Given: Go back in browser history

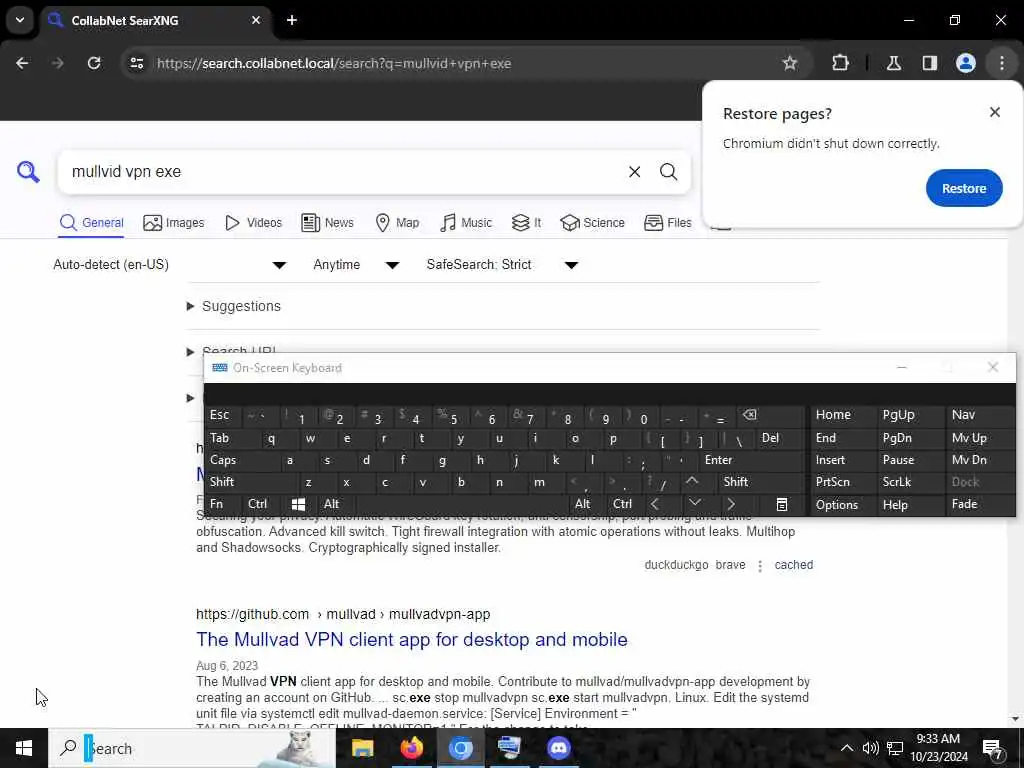Looking at the screenshot, I should click(x=22, y=63).
